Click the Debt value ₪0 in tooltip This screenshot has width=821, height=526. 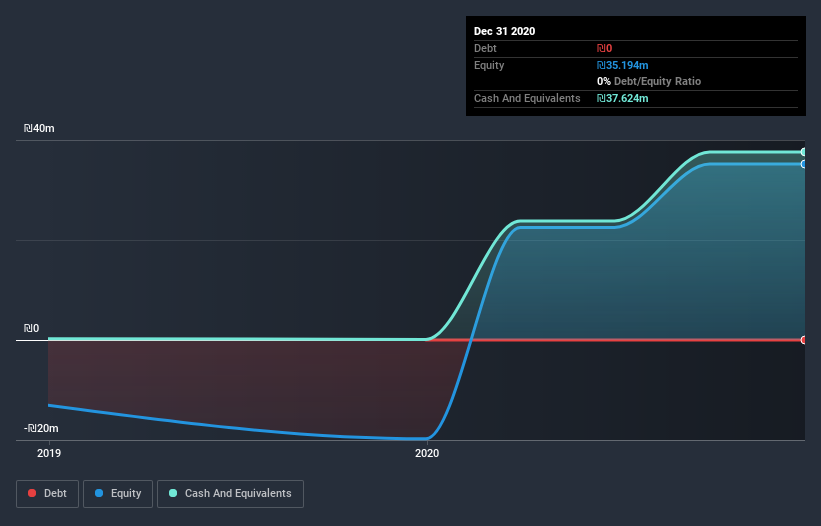[604, 48]
